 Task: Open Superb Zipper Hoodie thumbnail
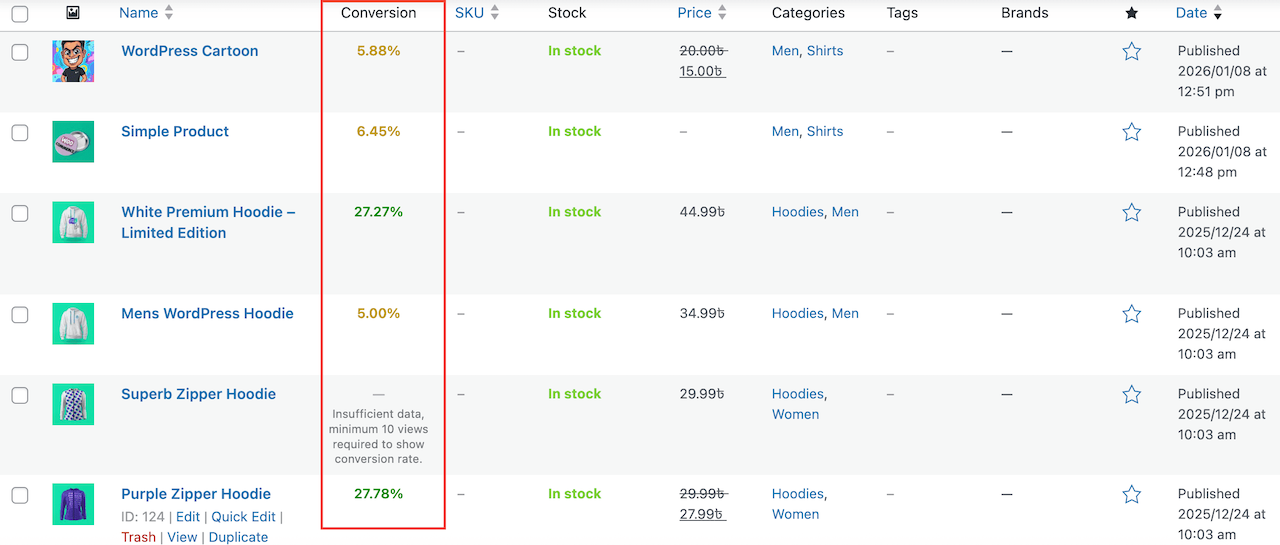73,404
